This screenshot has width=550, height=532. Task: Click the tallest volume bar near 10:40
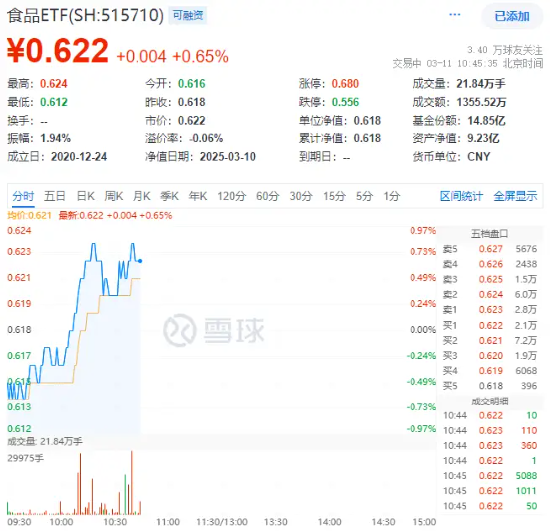(132, 483)
